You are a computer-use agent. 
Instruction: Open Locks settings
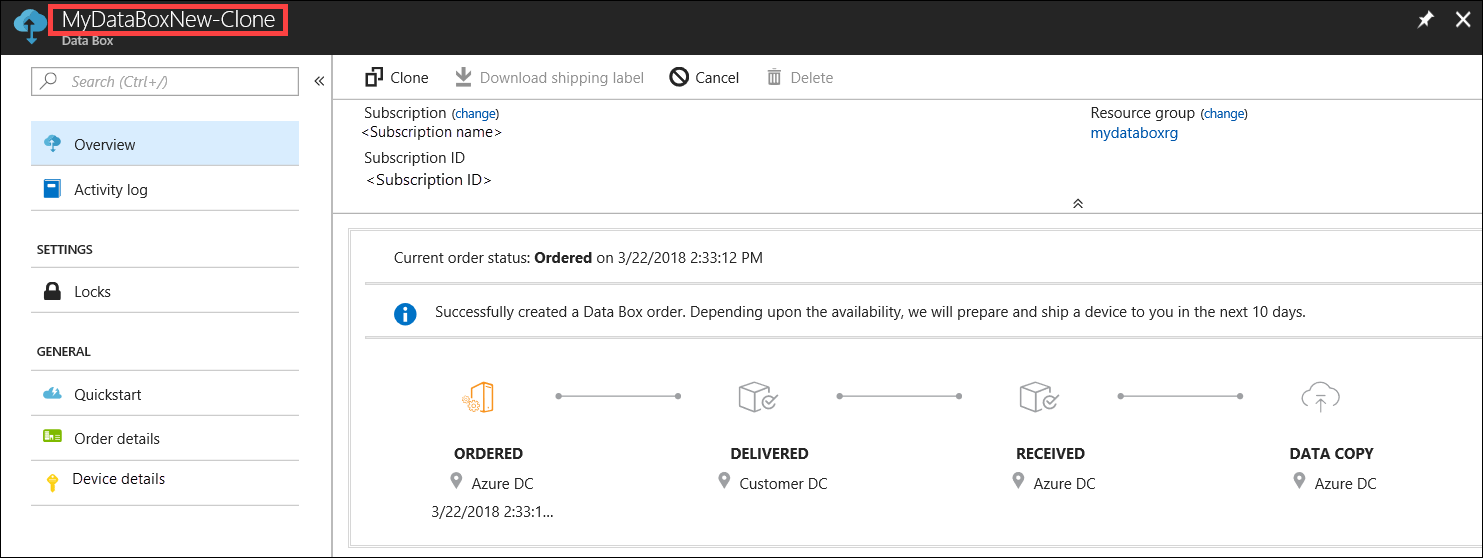(165, 291)
